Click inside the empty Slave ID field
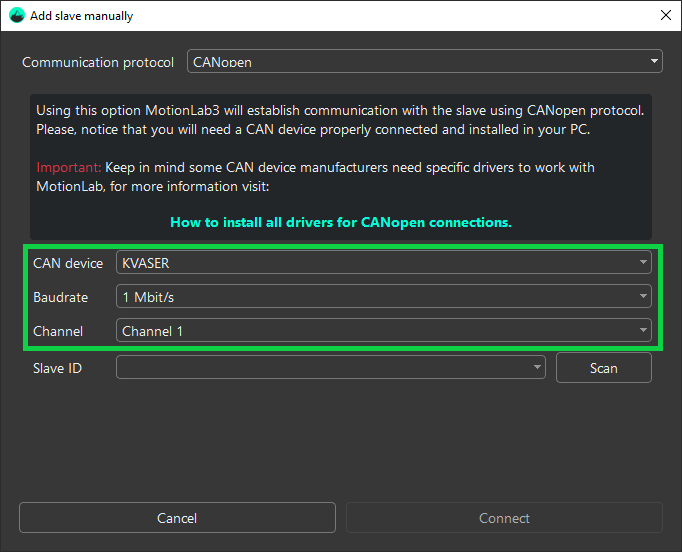The image size is (682, 552). [x=320, y=368]
